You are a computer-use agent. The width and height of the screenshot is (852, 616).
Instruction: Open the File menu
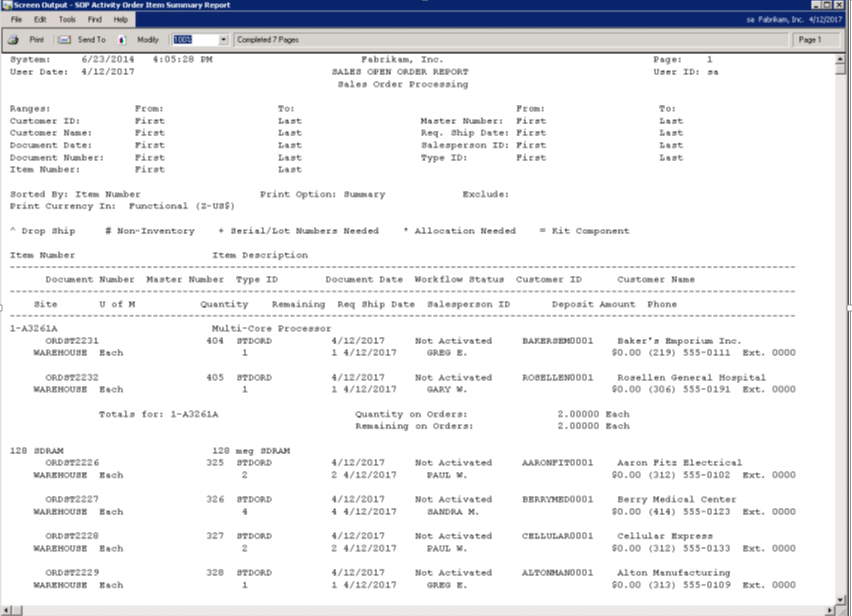(16, 19)
